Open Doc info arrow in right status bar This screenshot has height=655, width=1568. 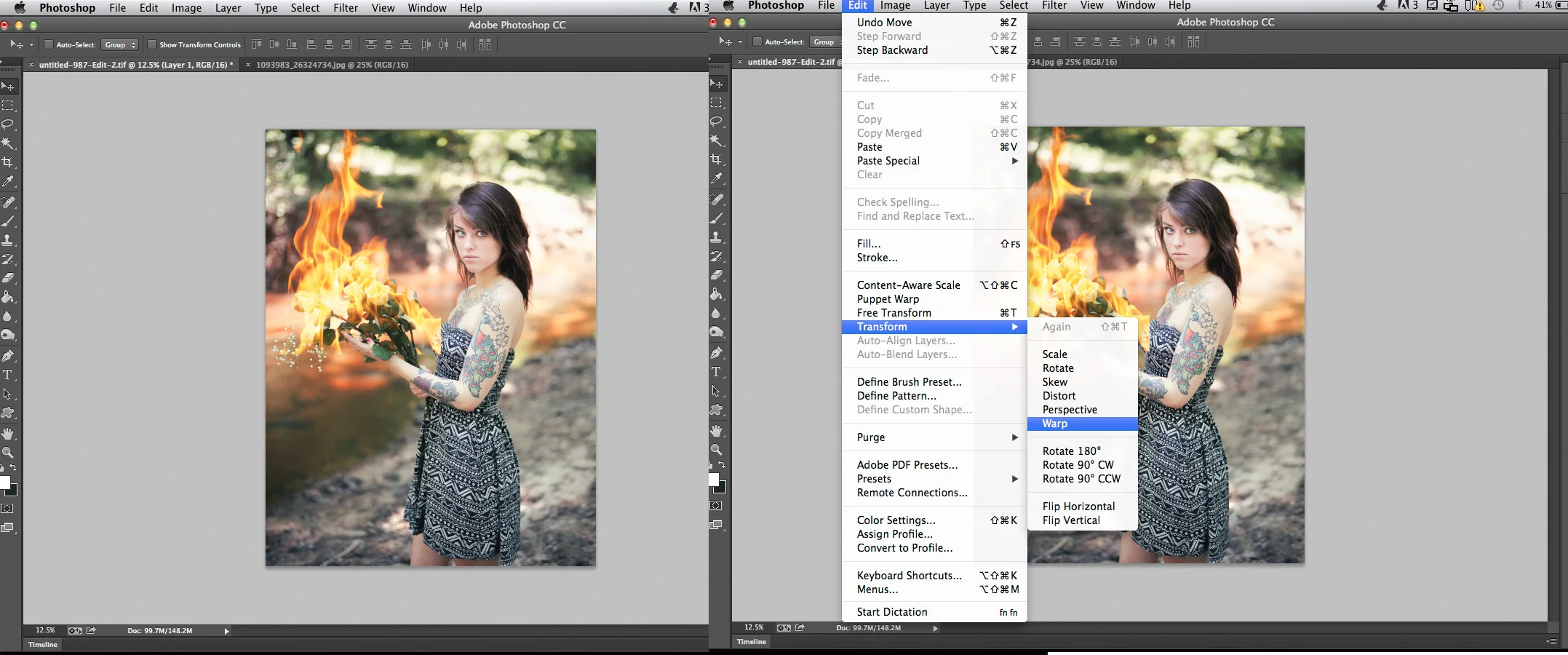point(935,628)
